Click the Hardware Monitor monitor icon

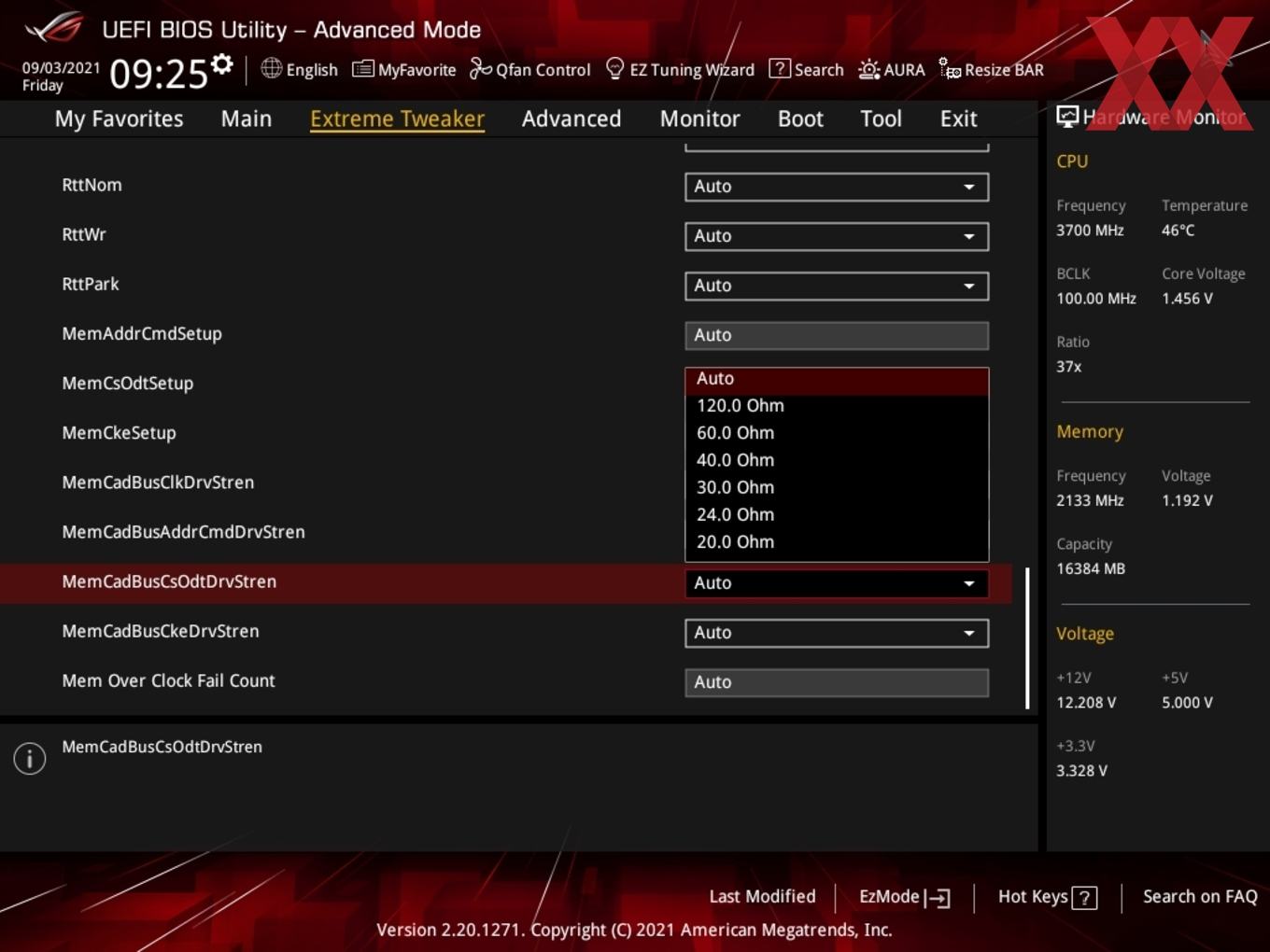1067,117
